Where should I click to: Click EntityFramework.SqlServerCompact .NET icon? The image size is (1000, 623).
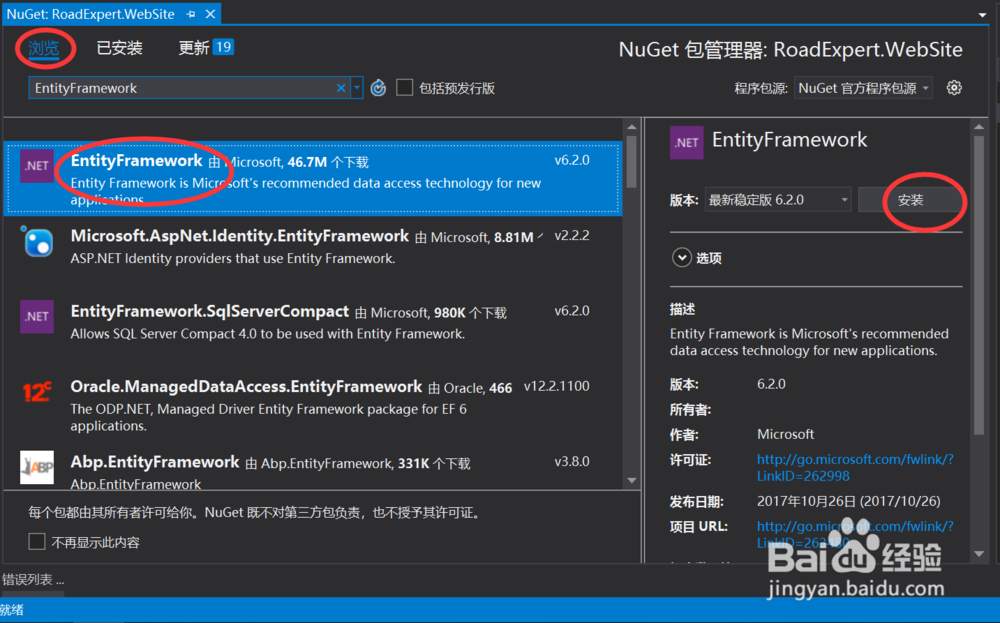click(36, 316)
